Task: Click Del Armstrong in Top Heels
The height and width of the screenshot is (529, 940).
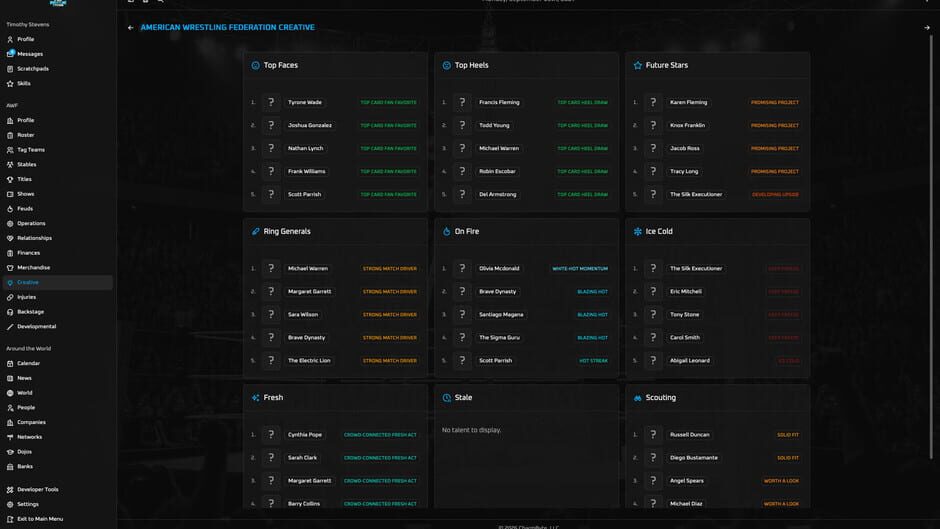Action: pyautogui.click(x=497, y=194)
